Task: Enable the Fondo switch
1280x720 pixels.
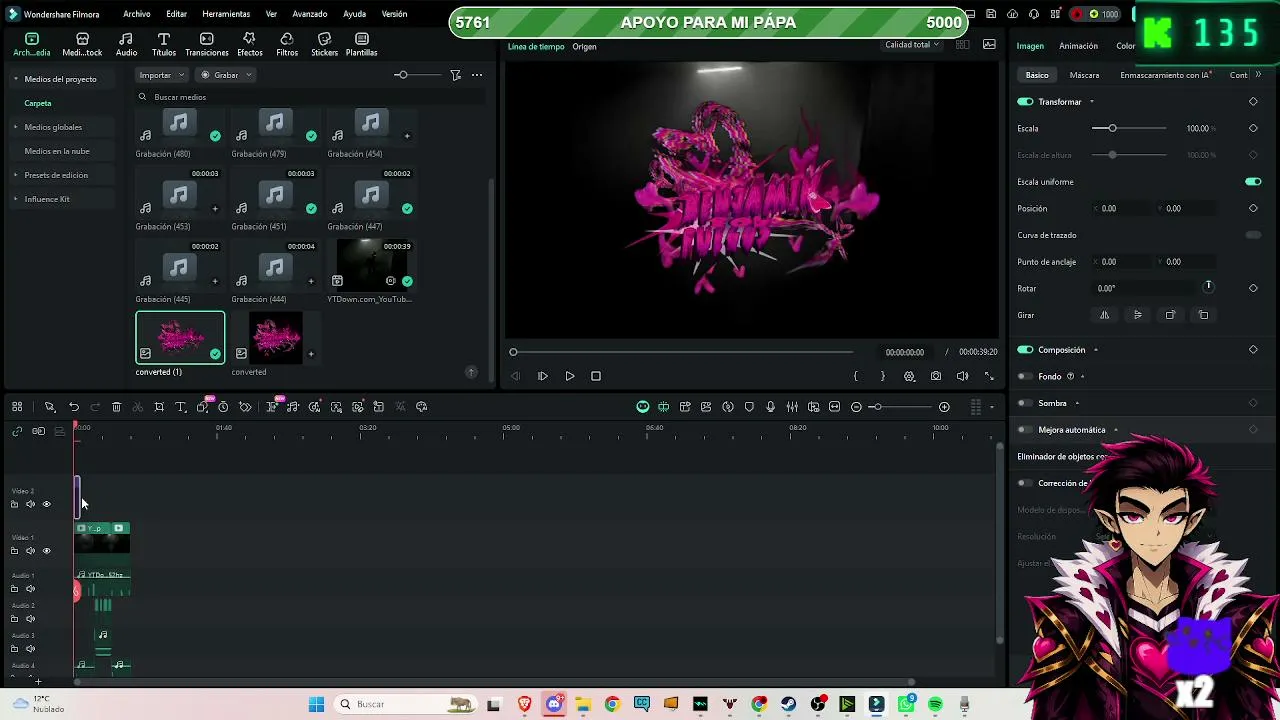Action: click(x=1025, y=377)
